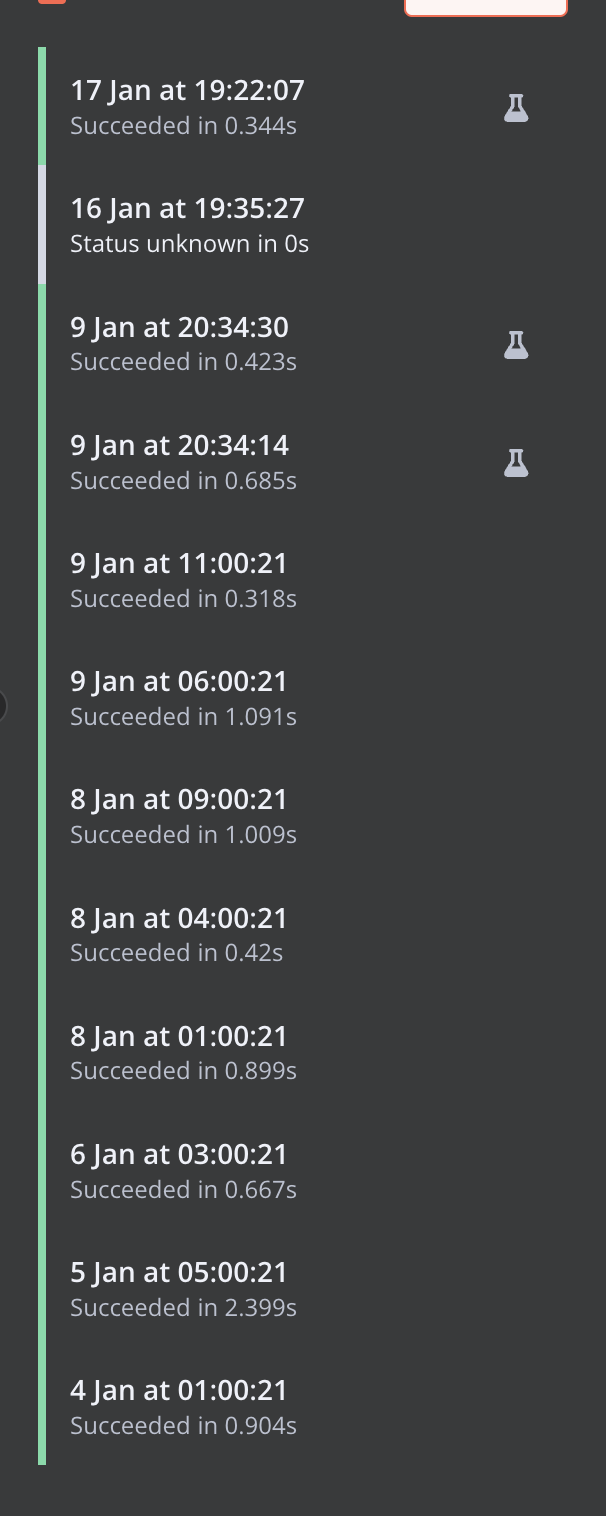Select execution that succeeded in 1.009s
The image size is (606, 1516).
[x=183, y=815]
